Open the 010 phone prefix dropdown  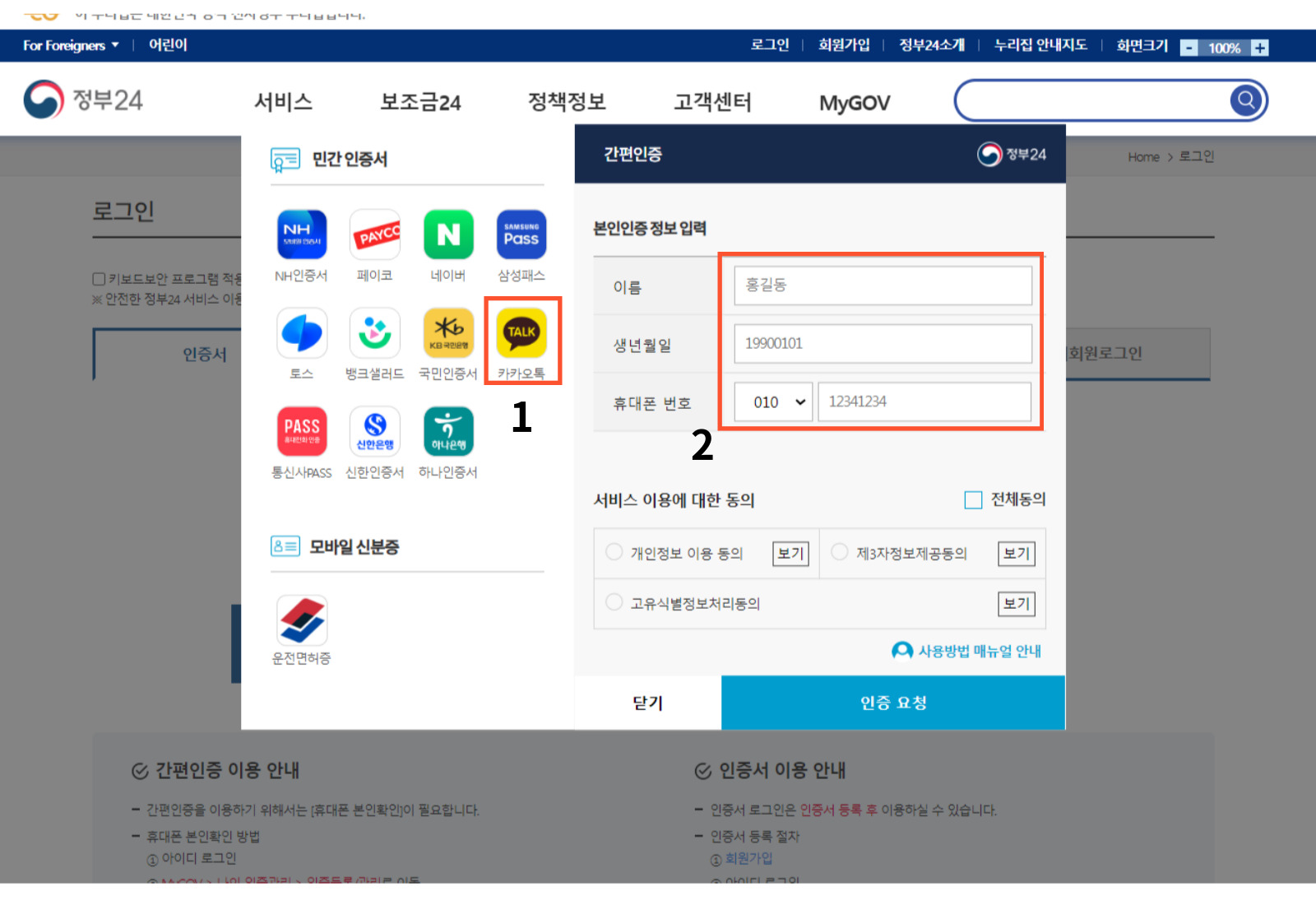[x=773, y=401]
